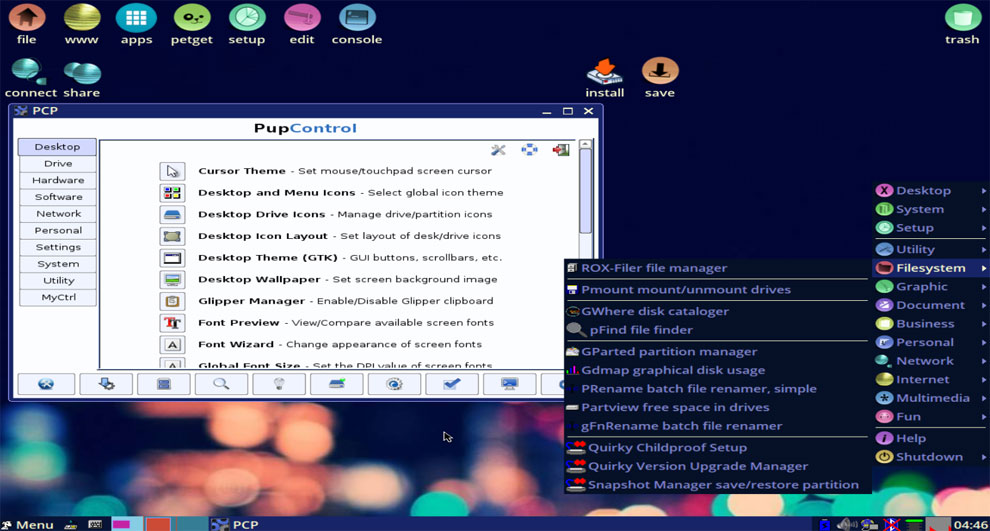The image size is (990, 531).
Task: Expand the System submenu in main menu
Action: (931, 209)
